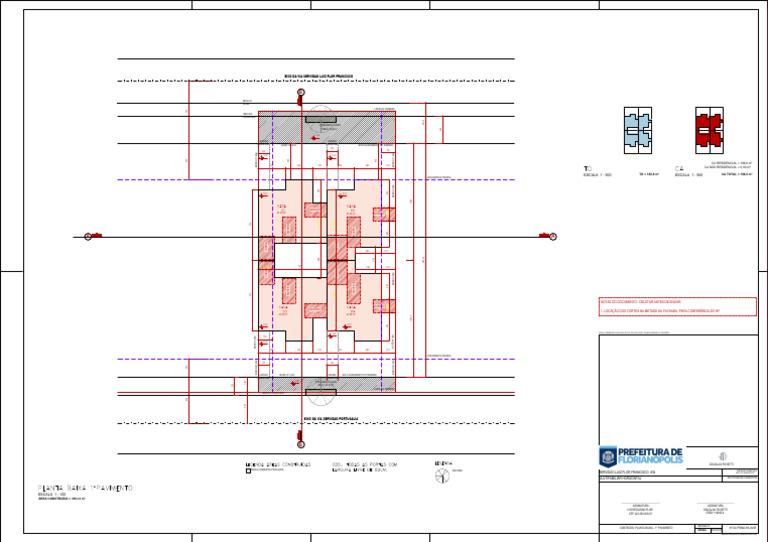Click the upper hatched gray sidewalk area

tap(327, 127)
